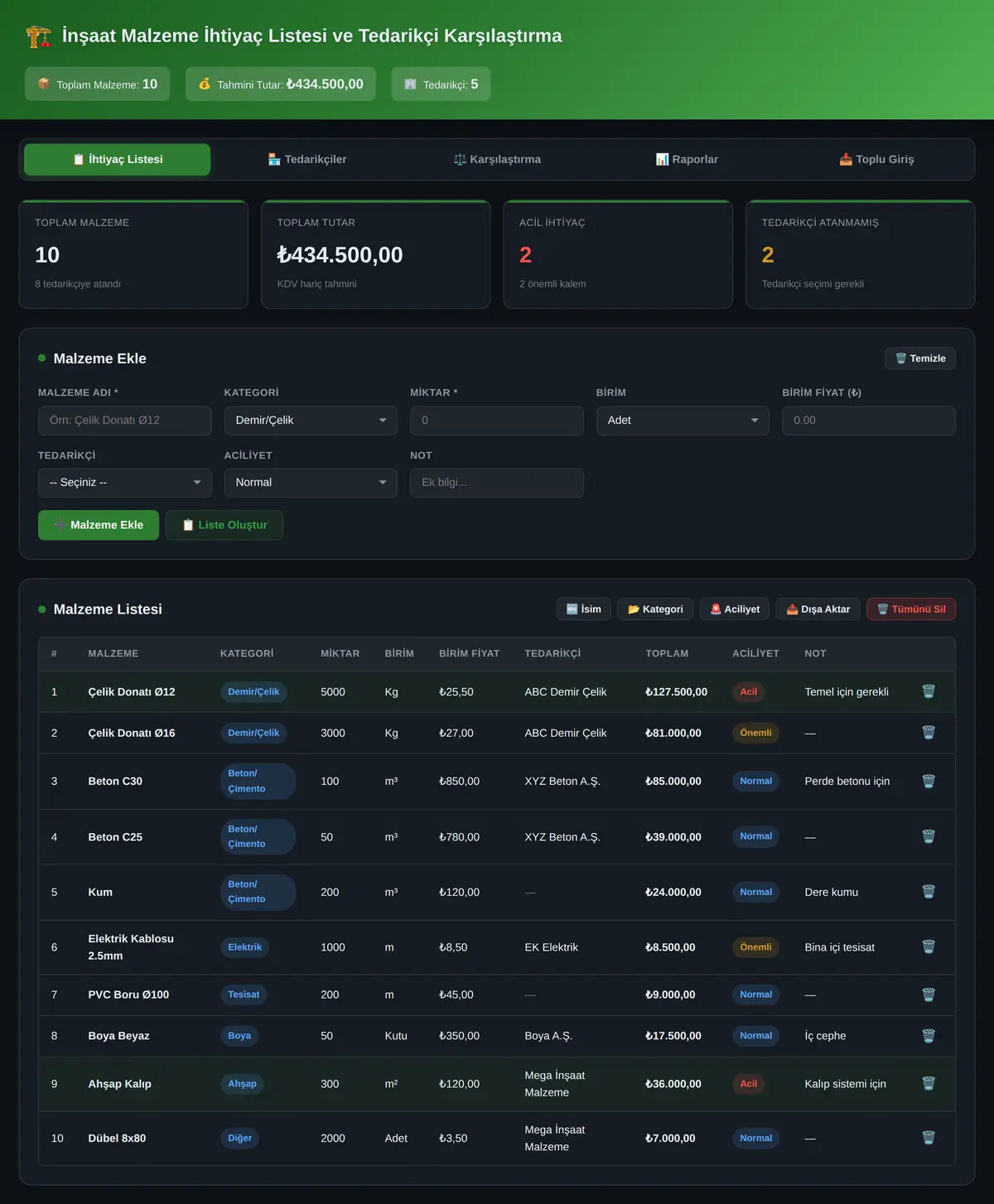Click the building icon beside Tedarikçi count

pos(410,84)
